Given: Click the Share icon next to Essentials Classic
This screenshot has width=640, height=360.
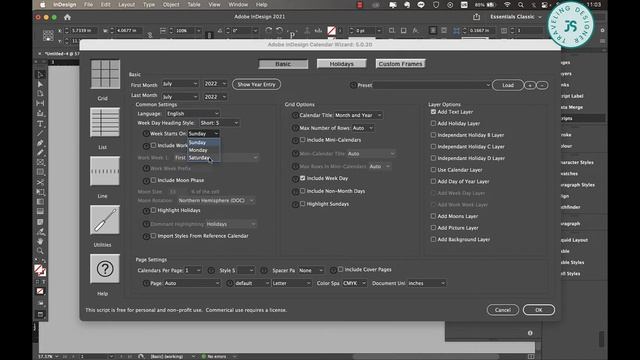Looking at the screenshot, I should 476,17.
